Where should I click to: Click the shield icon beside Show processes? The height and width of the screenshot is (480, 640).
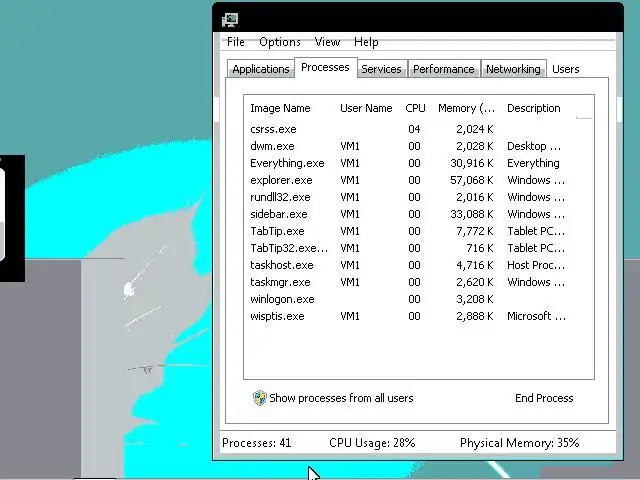tap(260, 398)
